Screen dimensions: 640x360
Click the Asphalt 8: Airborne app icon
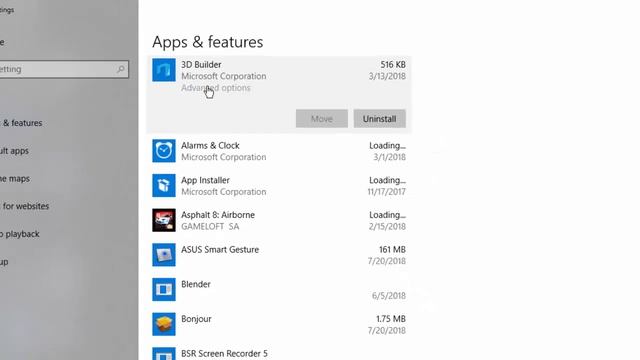click(164, 220)
